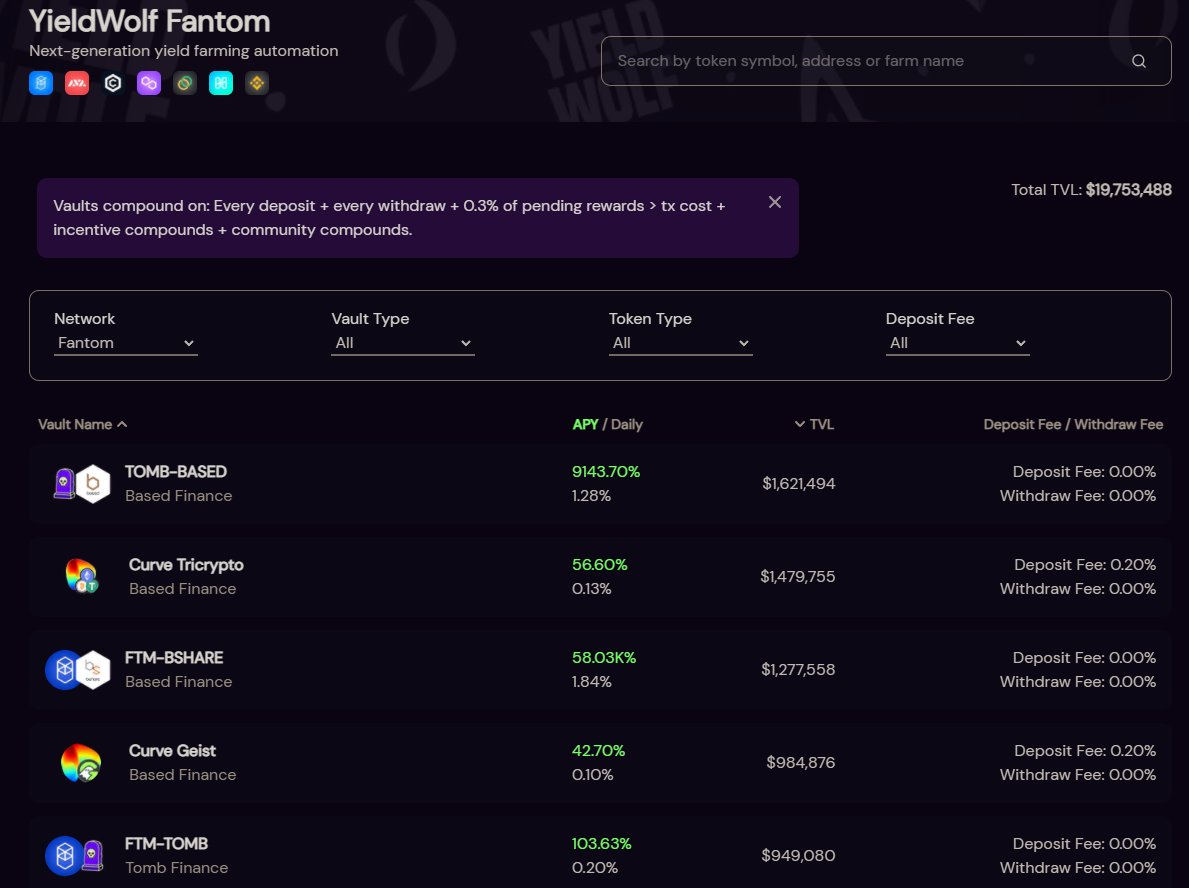
Task: Open the FTM-BSHARE vault name
Action: [x=174, y=657]
